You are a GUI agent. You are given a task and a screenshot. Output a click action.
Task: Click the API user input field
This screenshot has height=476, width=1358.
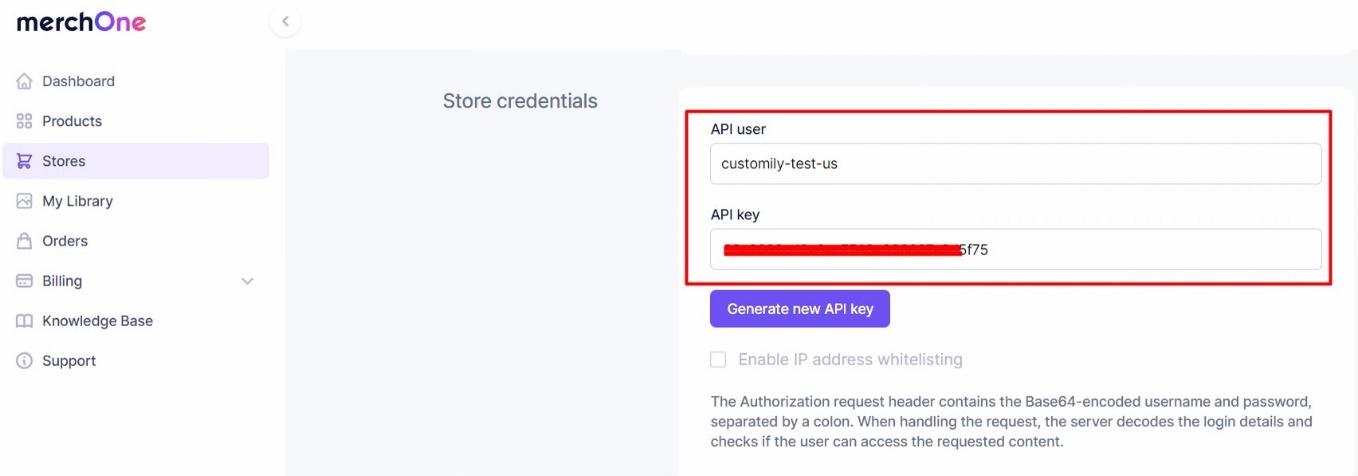(1016, 164)
